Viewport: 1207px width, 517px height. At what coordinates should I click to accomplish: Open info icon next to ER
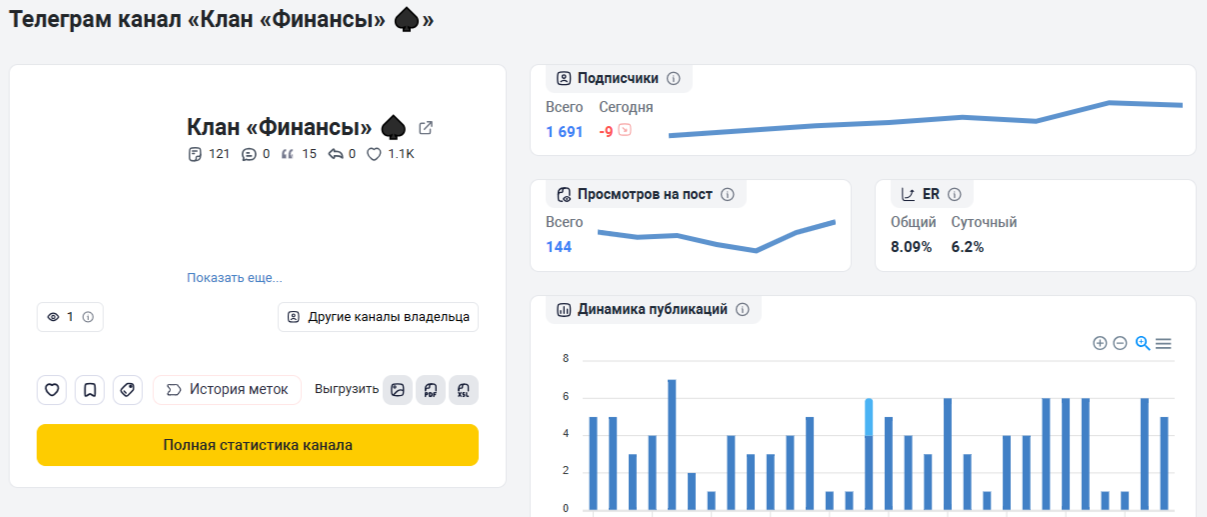[x=954, y=194]
